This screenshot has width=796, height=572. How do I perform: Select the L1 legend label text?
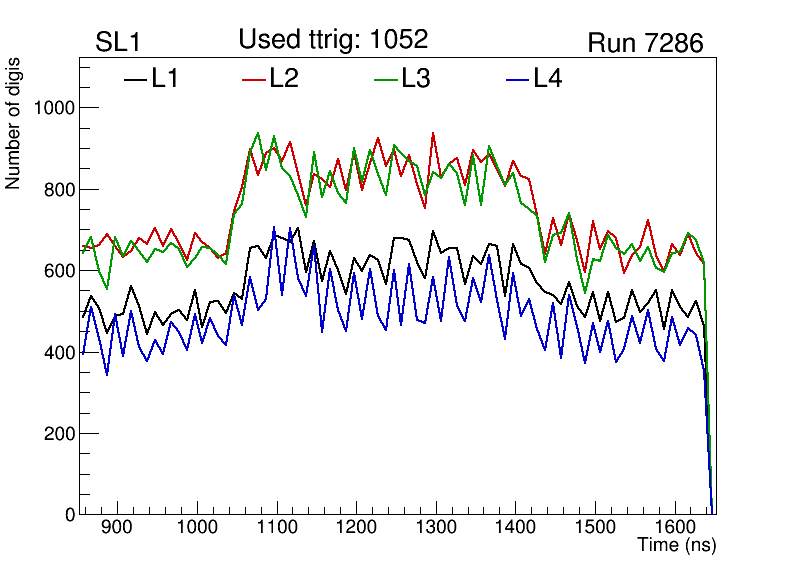165,79
